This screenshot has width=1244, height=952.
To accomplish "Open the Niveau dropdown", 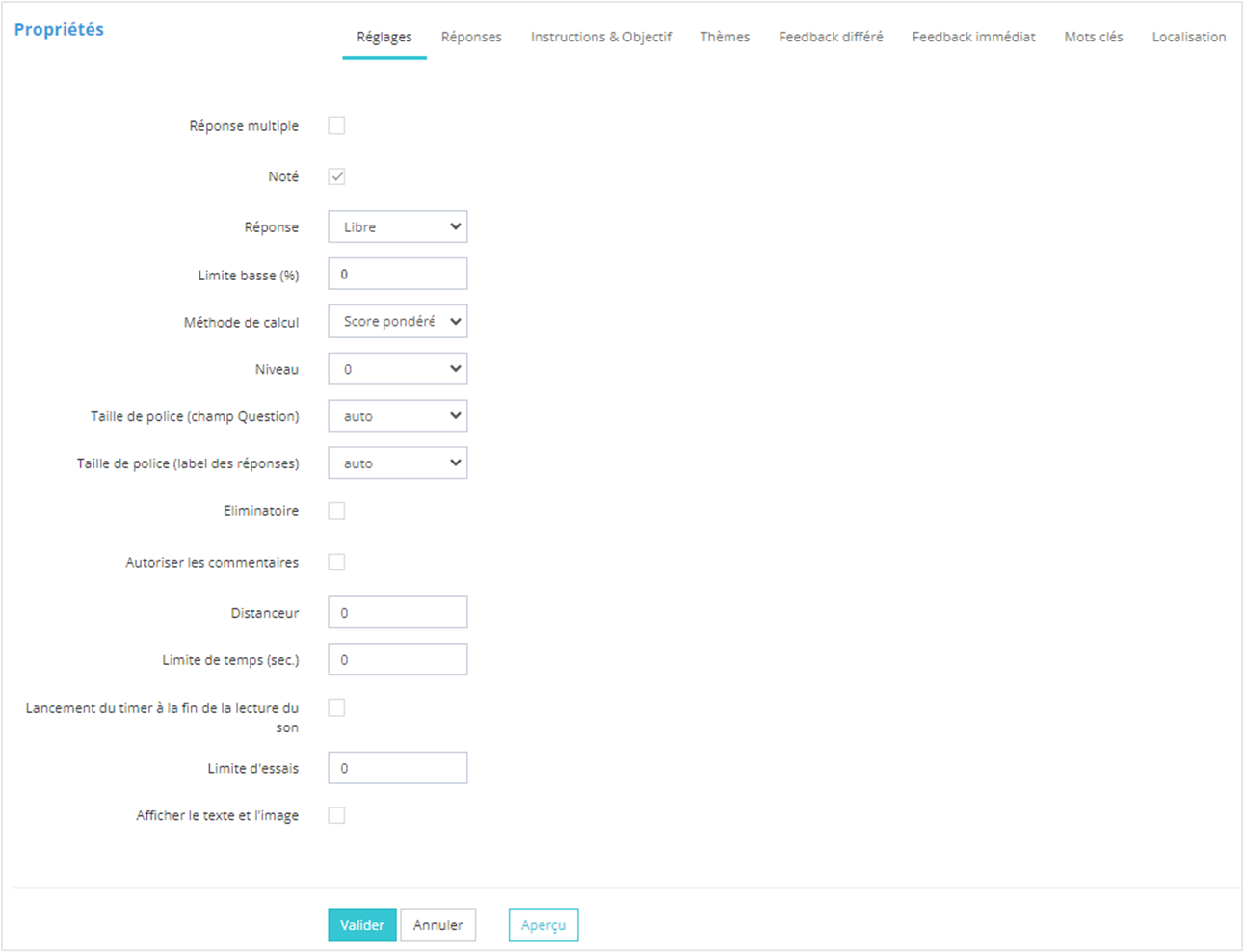I will click(x=397, y=369).
